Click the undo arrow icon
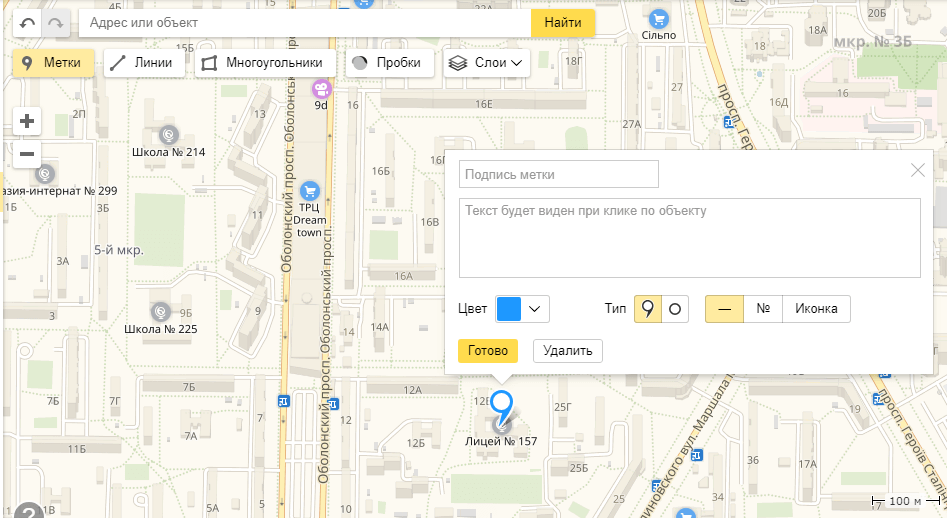The width and height of the screenshot is (947, 518). point(27,22)
